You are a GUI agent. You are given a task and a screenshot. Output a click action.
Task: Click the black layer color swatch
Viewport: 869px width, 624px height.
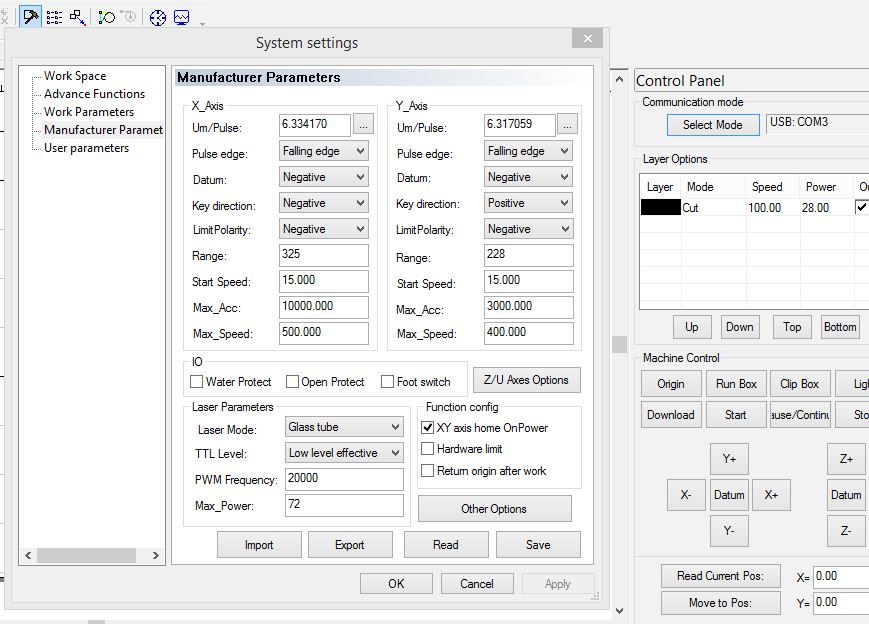659,208
